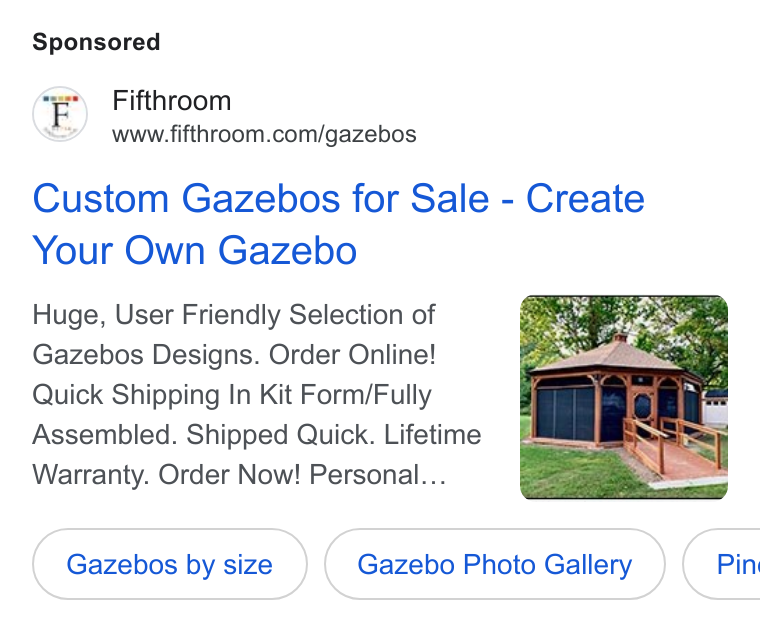Click the Order Online! description text
The width and height of the screenshot is (760, 632).
[352, 355]
